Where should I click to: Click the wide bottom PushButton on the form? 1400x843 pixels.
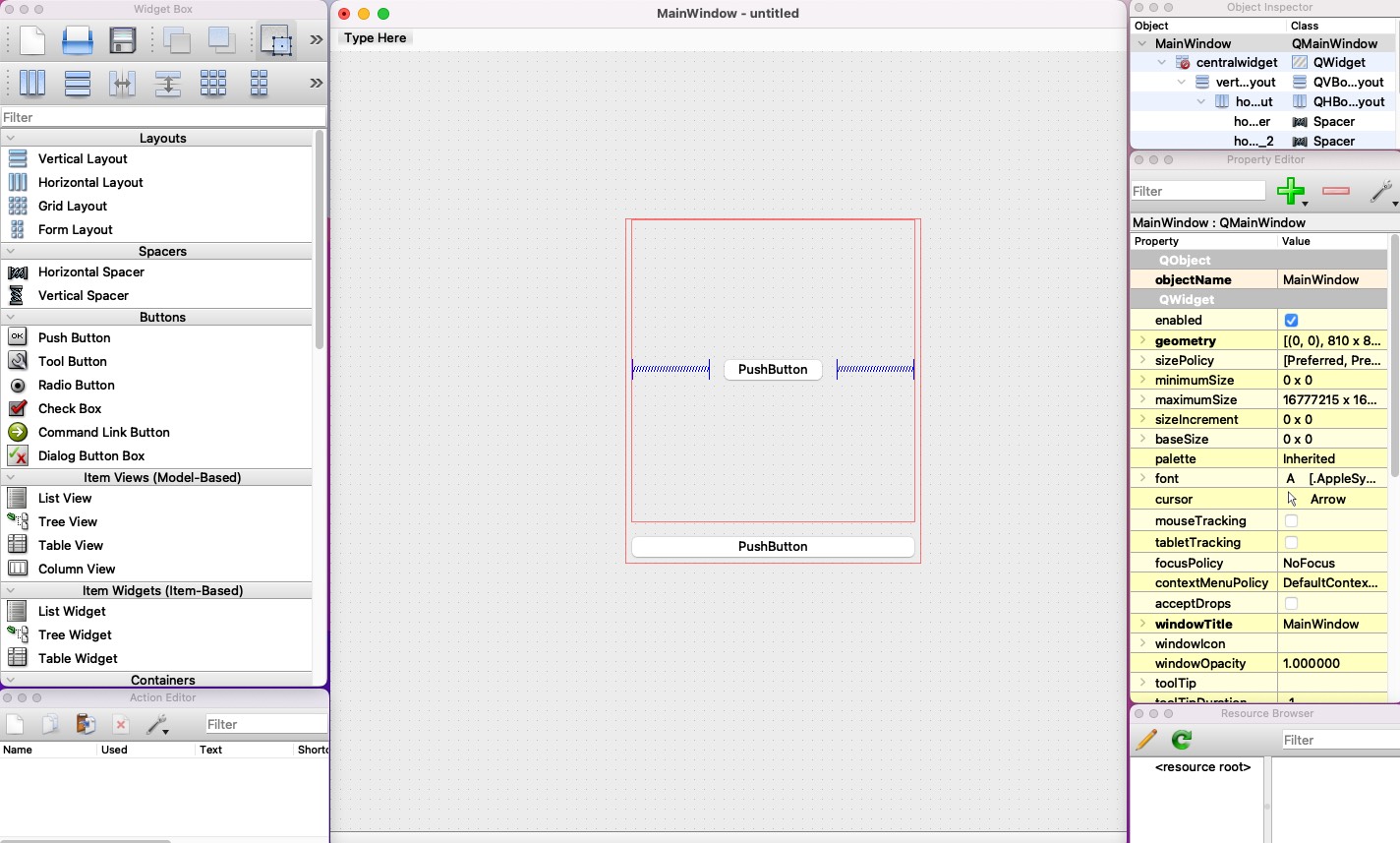(773, 547)
